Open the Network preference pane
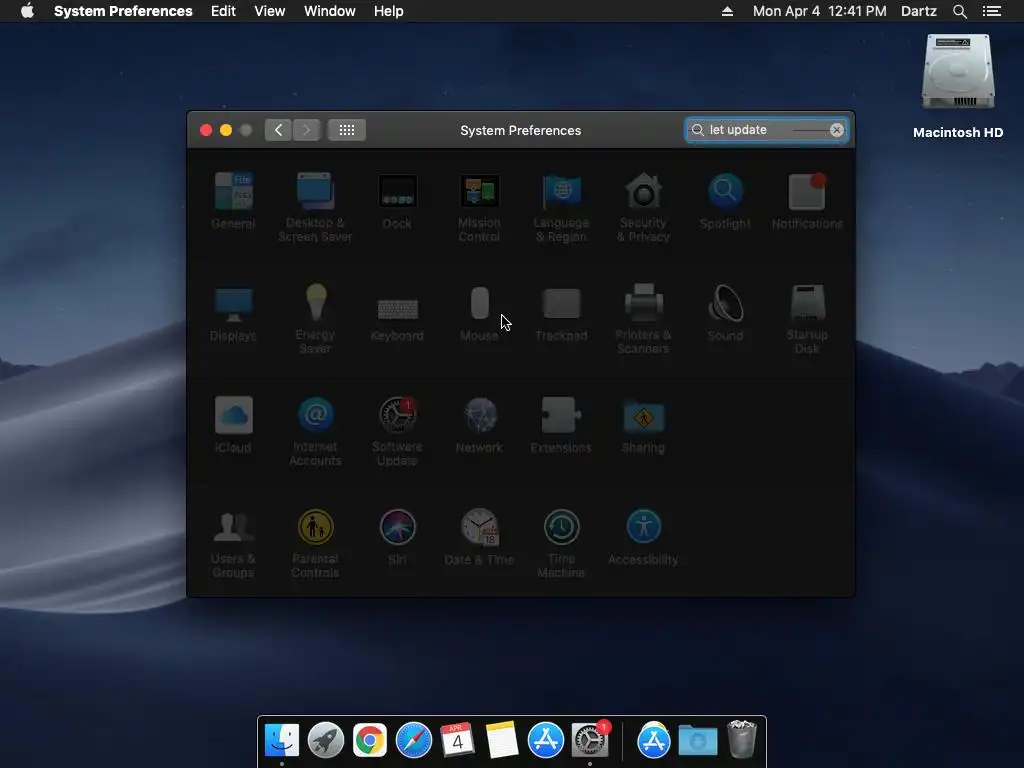 [x=479, y=425]
